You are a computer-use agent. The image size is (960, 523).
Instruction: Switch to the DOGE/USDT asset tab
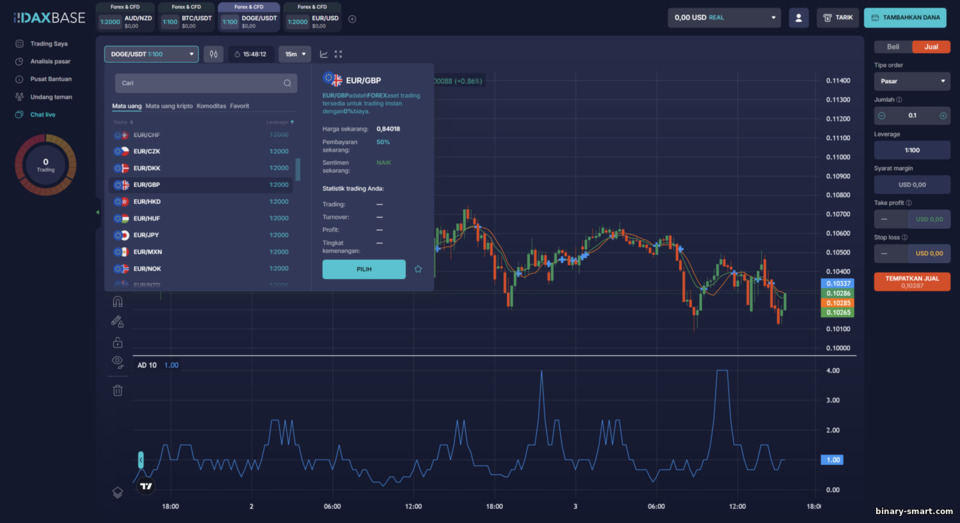pos(249,18)
